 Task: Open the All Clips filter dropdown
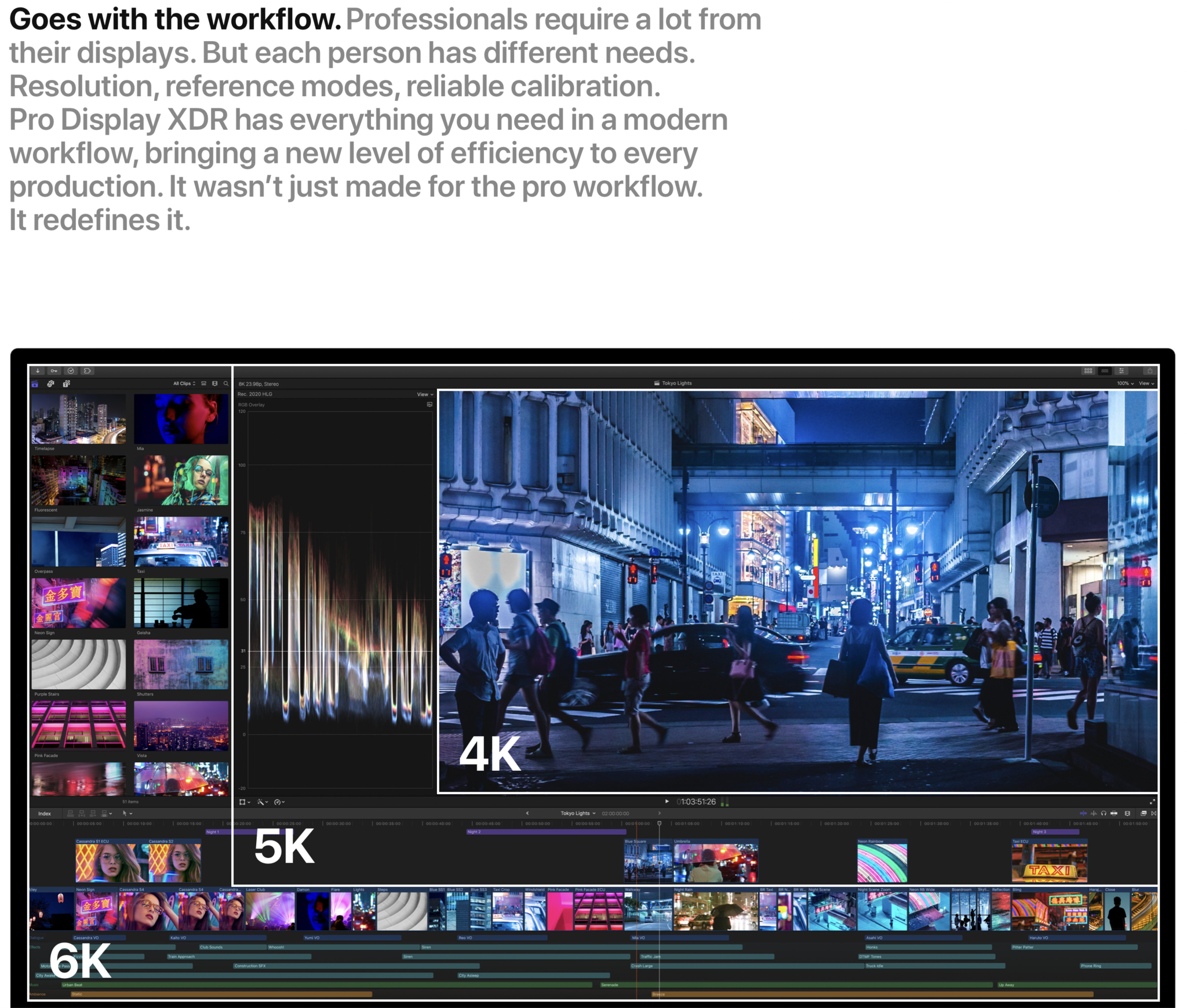coord(185,383)
